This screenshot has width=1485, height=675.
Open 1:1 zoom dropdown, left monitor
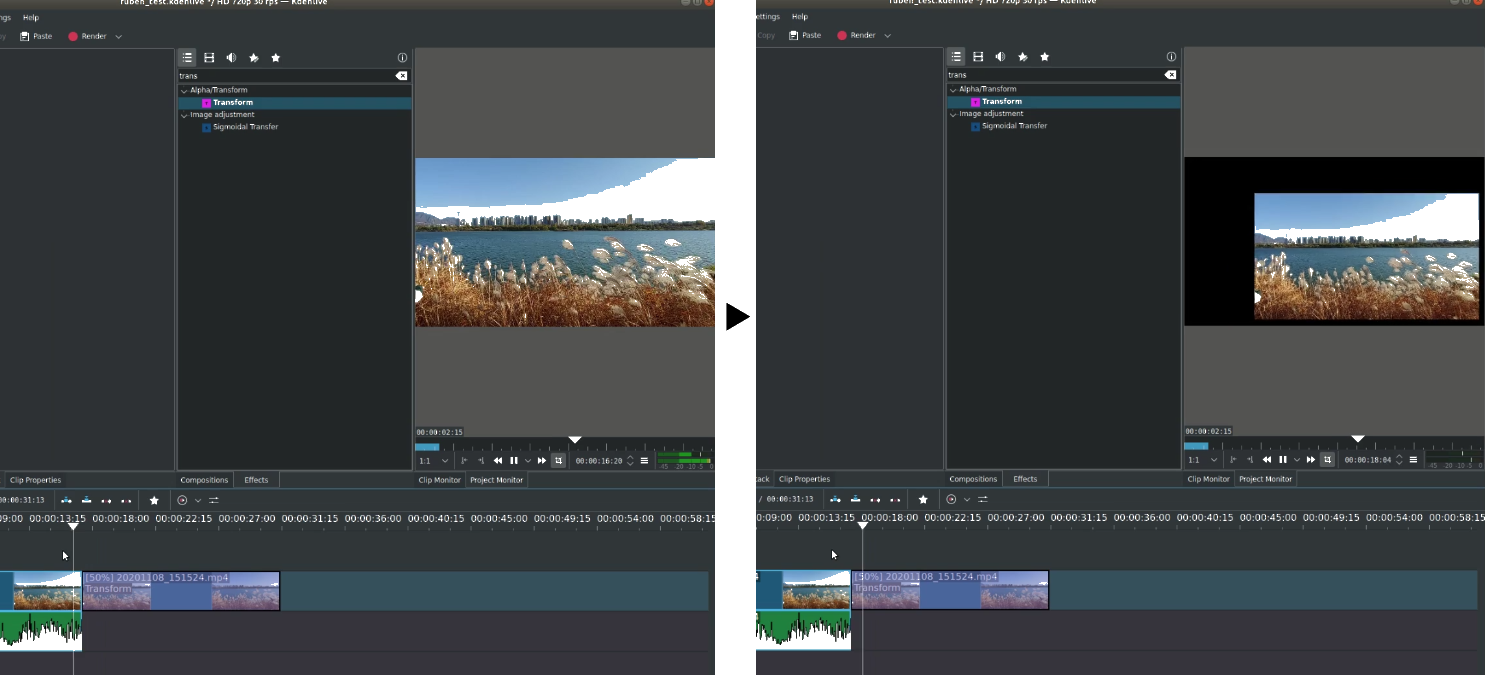tap(433, 461)
